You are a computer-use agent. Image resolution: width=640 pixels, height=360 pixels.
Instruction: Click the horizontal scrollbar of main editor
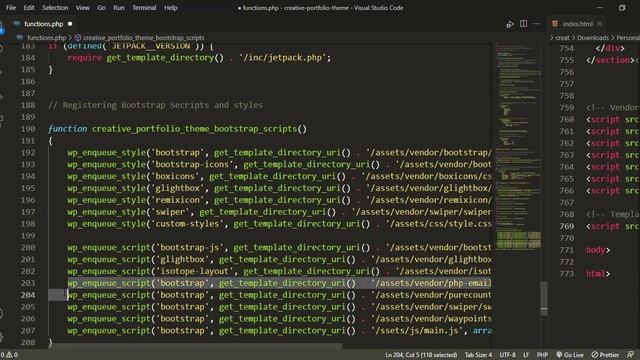pos(196,346)
